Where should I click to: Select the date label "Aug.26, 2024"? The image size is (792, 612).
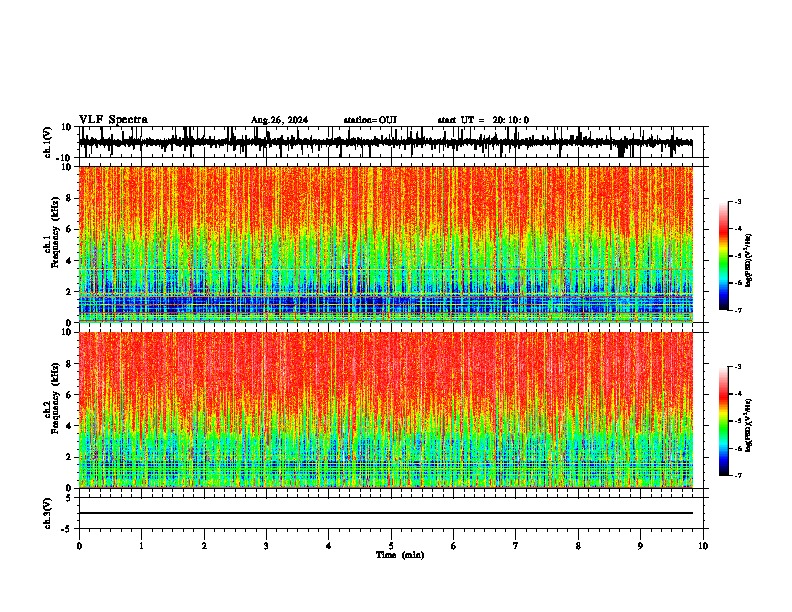(279, 120)
